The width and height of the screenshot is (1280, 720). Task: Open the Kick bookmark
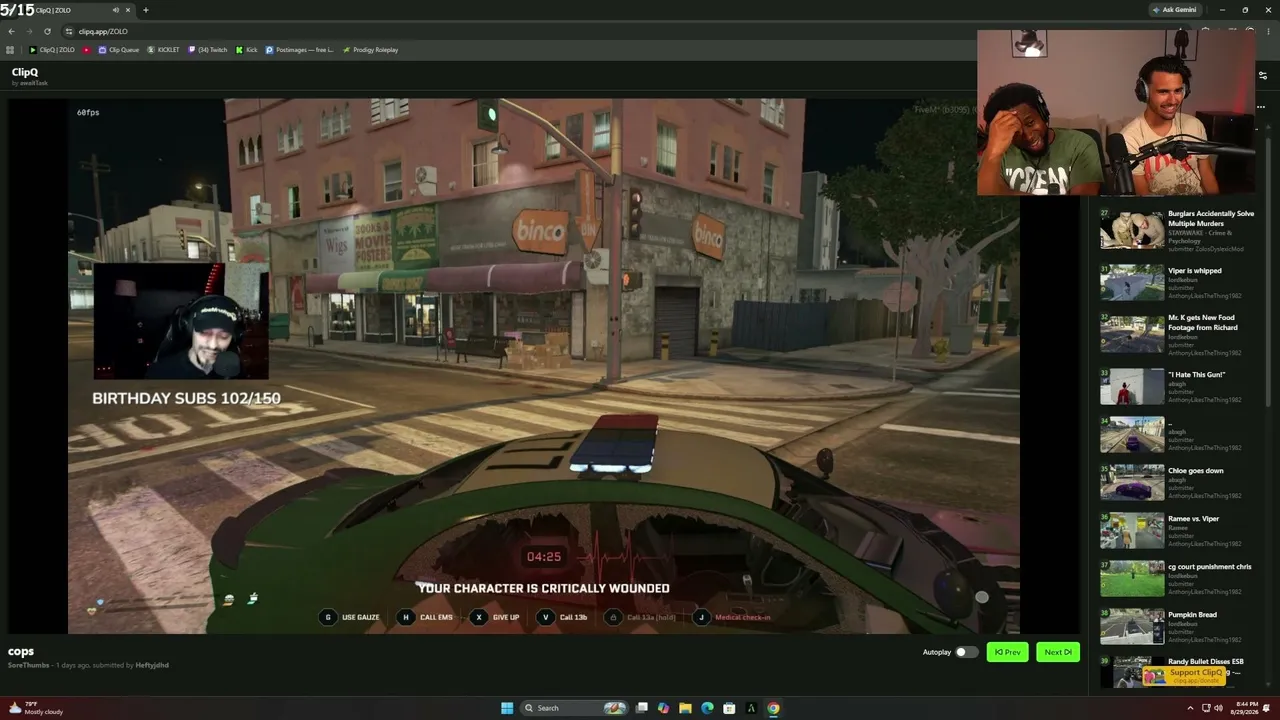[246, 50]
